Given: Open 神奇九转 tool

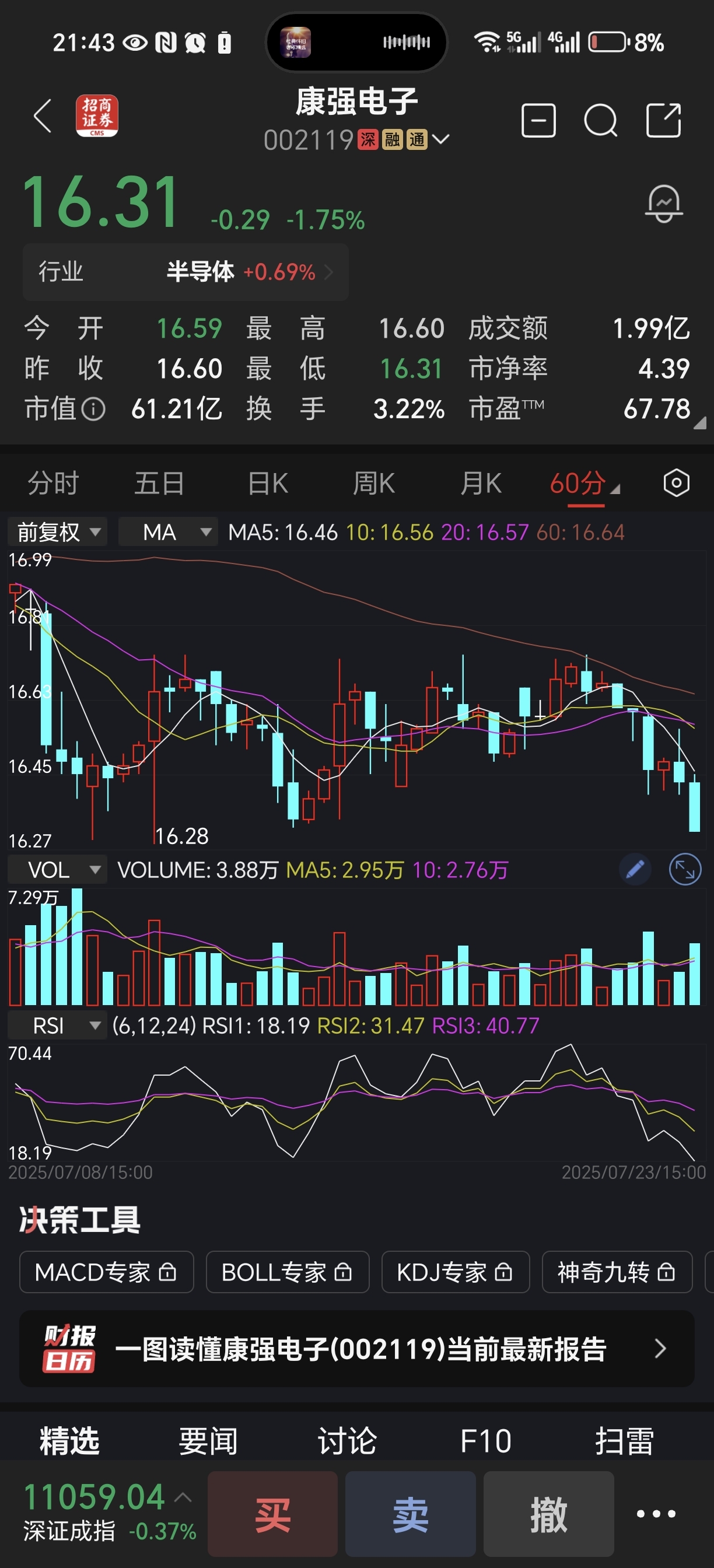Looking at the screenshot, I should click(x=617, y=1272).
